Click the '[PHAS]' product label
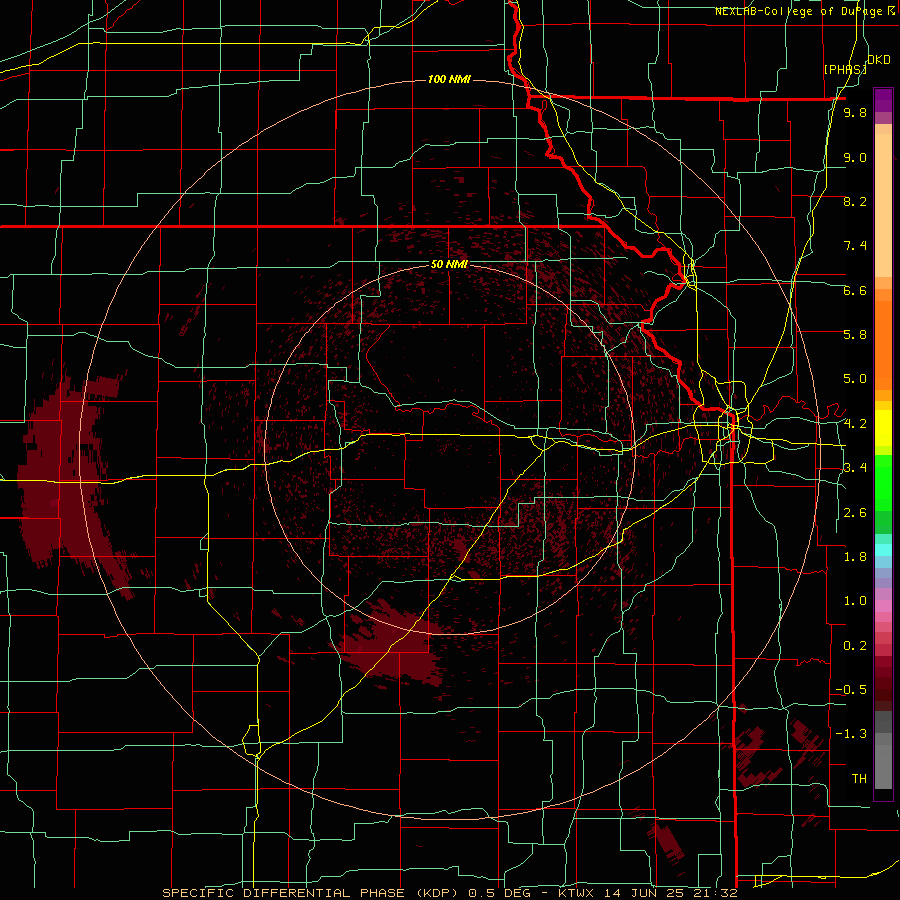Viewport: 900px width, 900px height. (845, 69)
